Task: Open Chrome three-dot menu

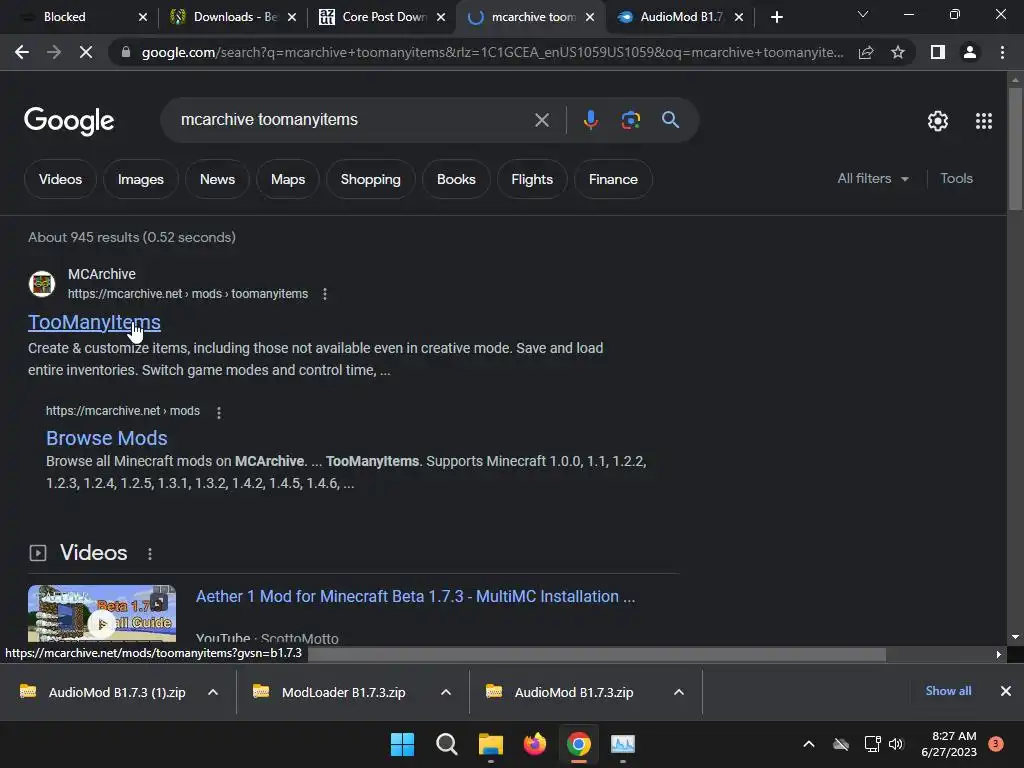Action: 1002,52
